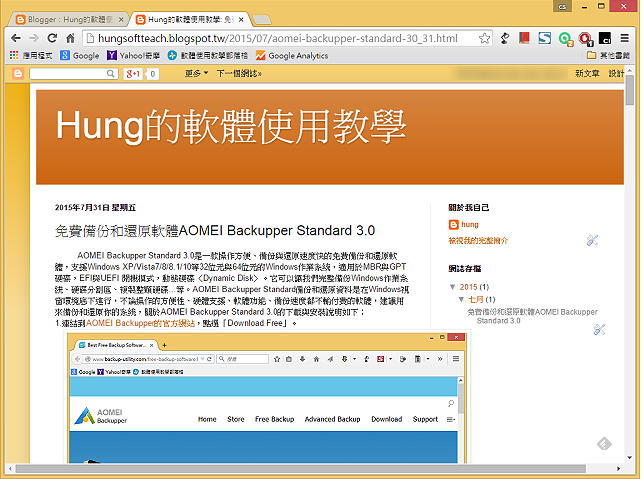Open the AOMEI Backupper Standard 3.0 post title
Image resolution: width=644 pixels, height=479 pixels.
215,231
